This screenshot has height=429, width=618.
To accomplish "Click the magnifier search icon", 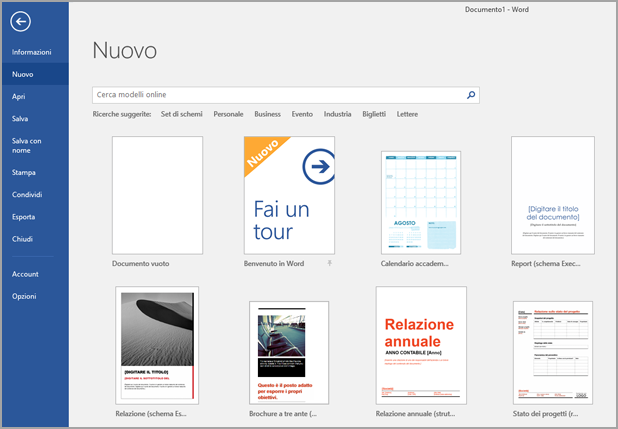I will (471, 95).
